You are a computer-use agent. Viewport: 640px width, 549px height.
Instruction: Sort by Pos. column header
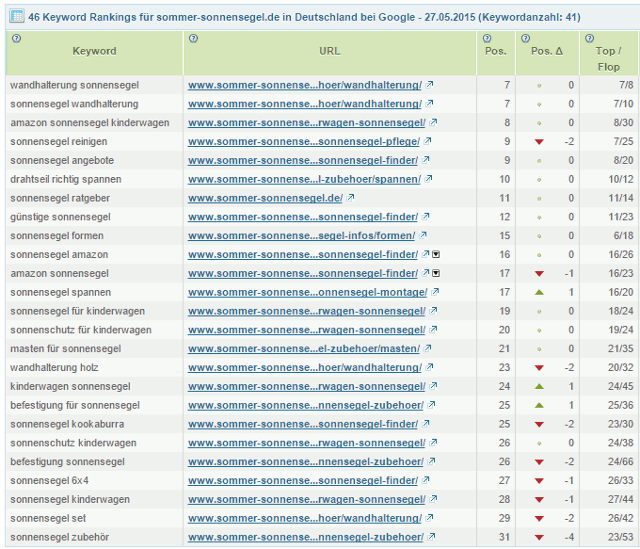pyautogui.click(x=495, y=51)
